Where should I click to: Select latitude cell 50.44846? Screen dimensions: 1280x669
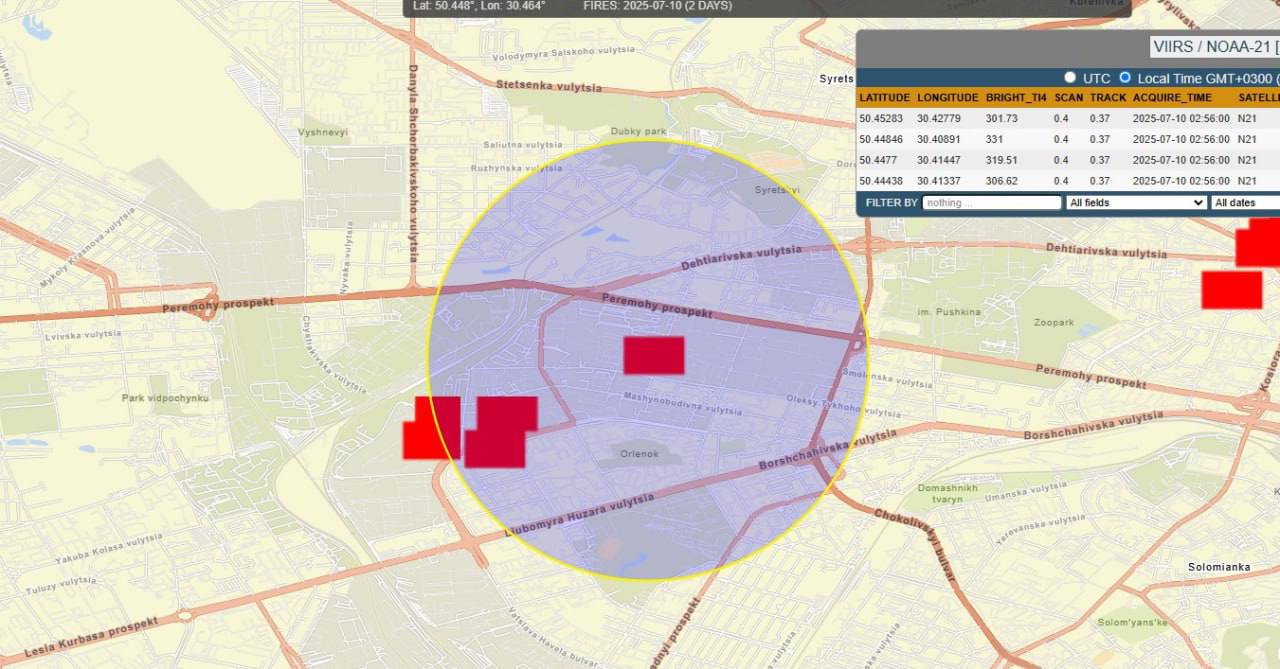pyautogui.click(x=880, y=139)
